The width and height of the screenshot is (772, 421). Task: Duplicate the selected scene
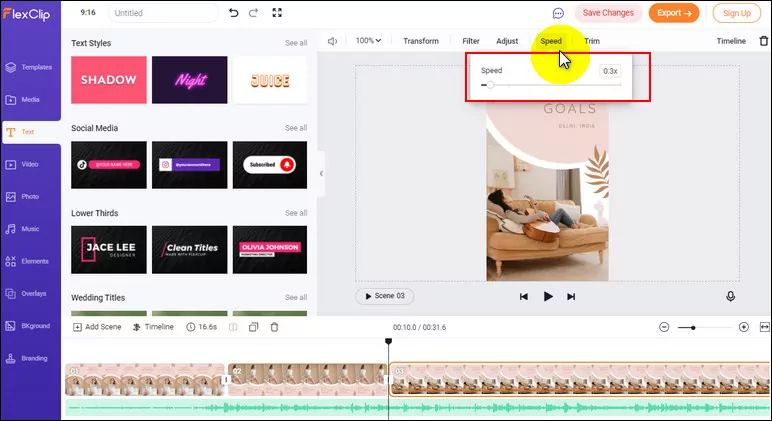click(254, 327)
